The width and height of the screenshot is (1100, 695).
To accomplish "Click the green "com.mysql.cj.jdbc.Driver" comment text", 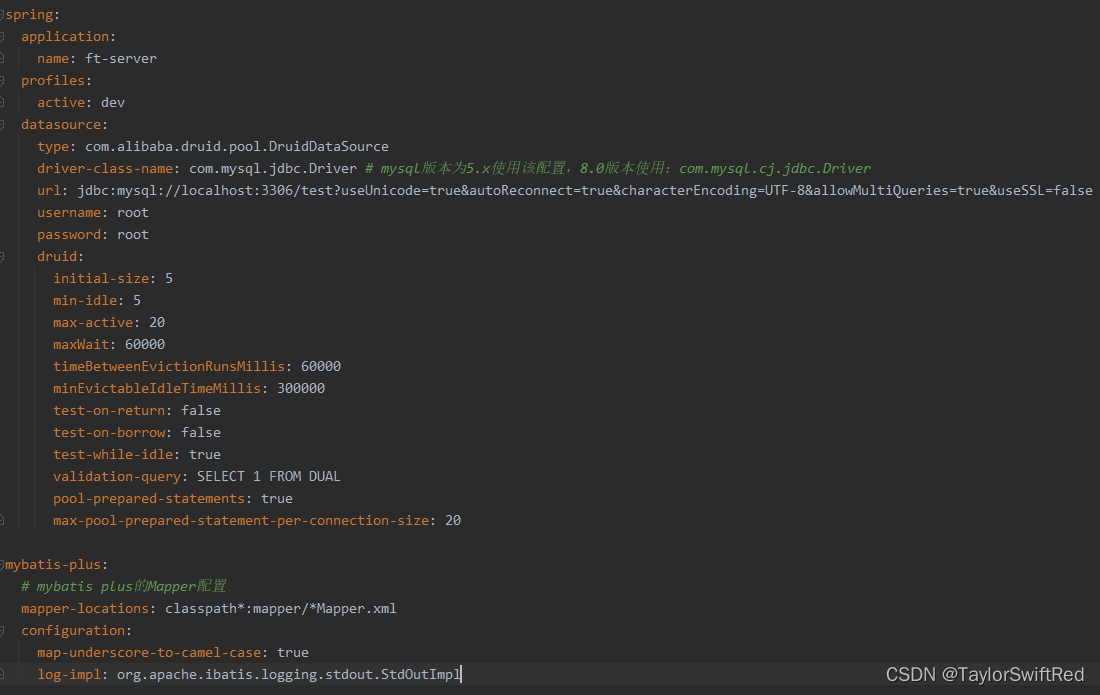I will click(775, 168).
